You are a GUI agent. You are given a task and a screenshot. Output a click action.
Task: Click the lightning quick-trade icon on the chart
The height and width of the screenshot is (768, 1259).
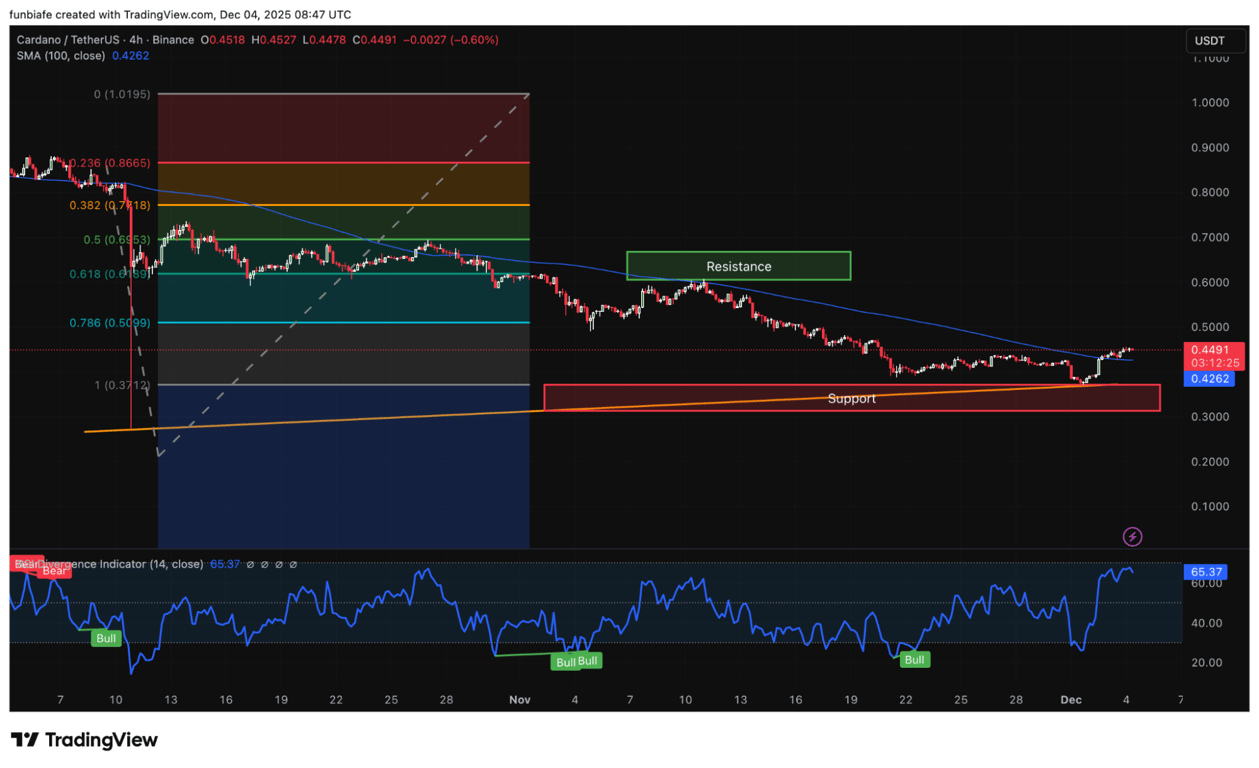click(x=1131, y=537)
